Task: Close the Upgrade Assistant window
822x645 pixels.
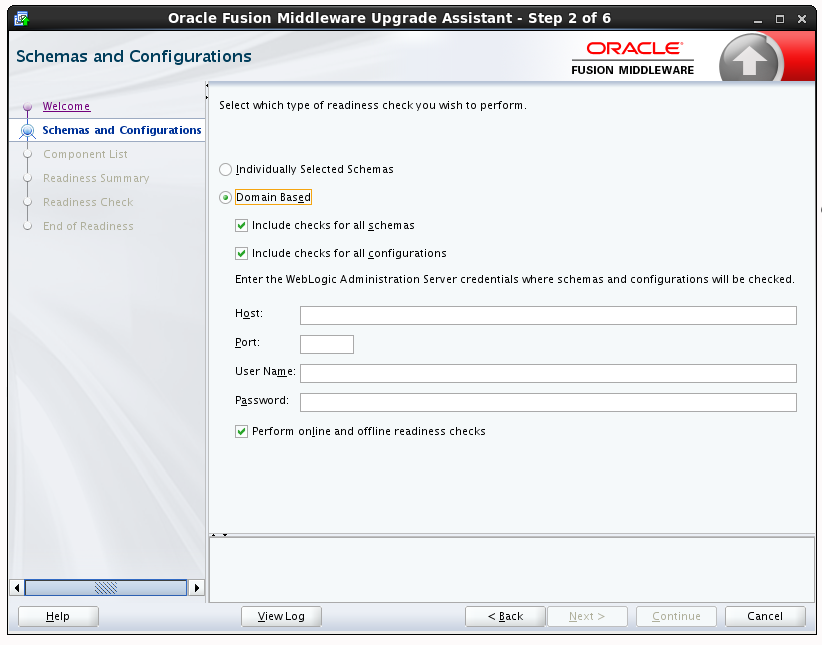Action: 802,19
